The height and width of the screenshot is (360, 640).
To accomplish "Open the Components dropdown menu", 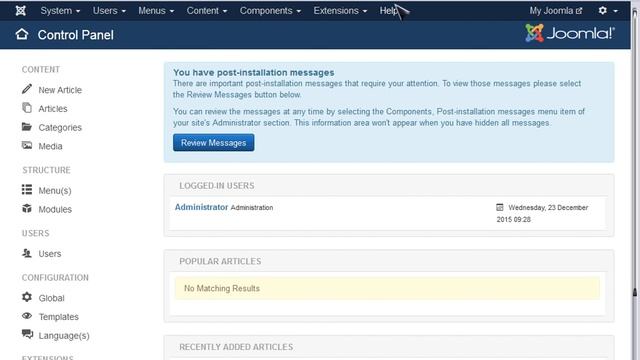I will 270,11.
